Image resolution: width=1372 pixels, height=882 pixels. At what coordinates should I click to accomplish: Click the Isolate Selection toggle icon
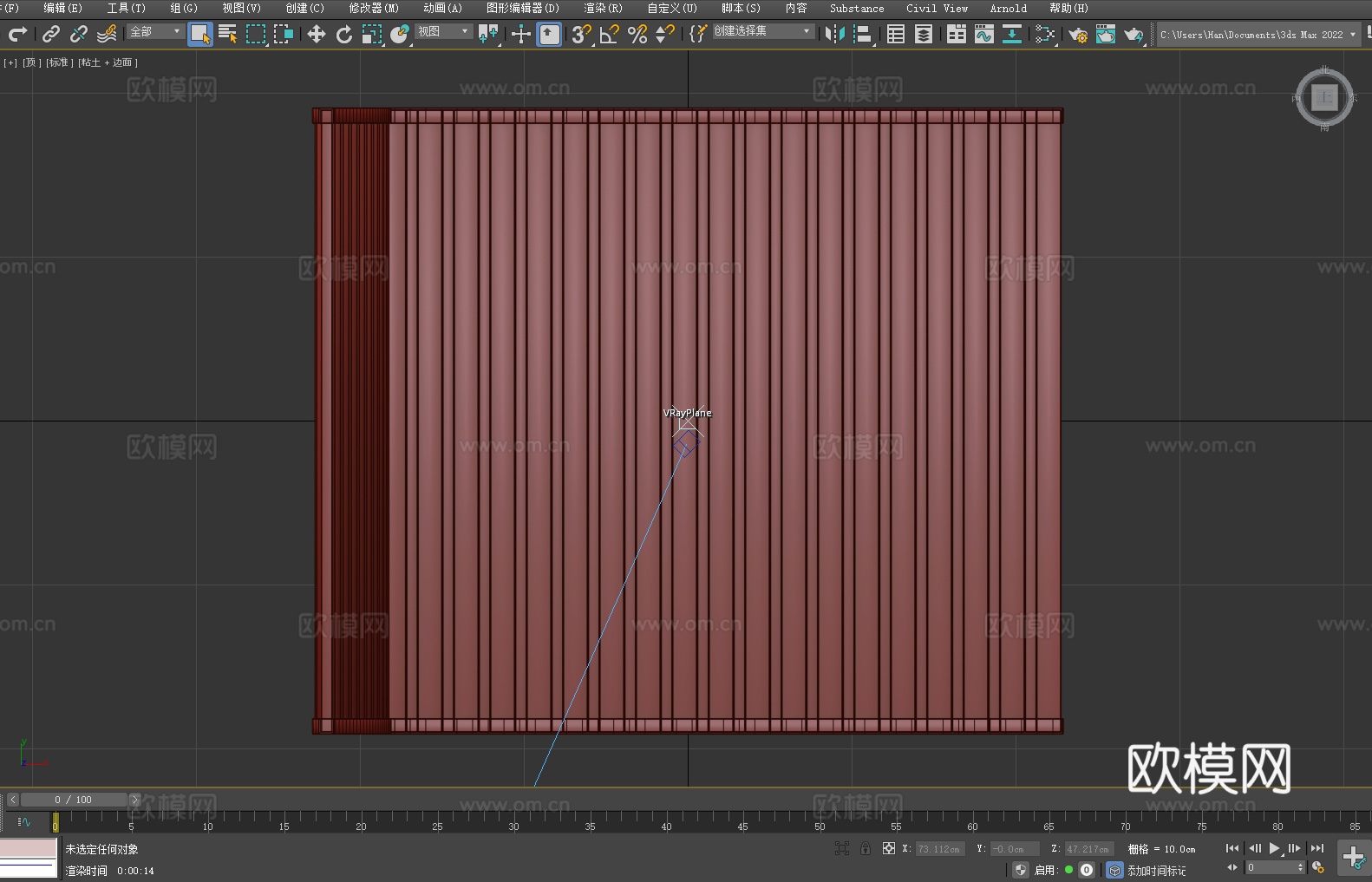tap(842, 848)
